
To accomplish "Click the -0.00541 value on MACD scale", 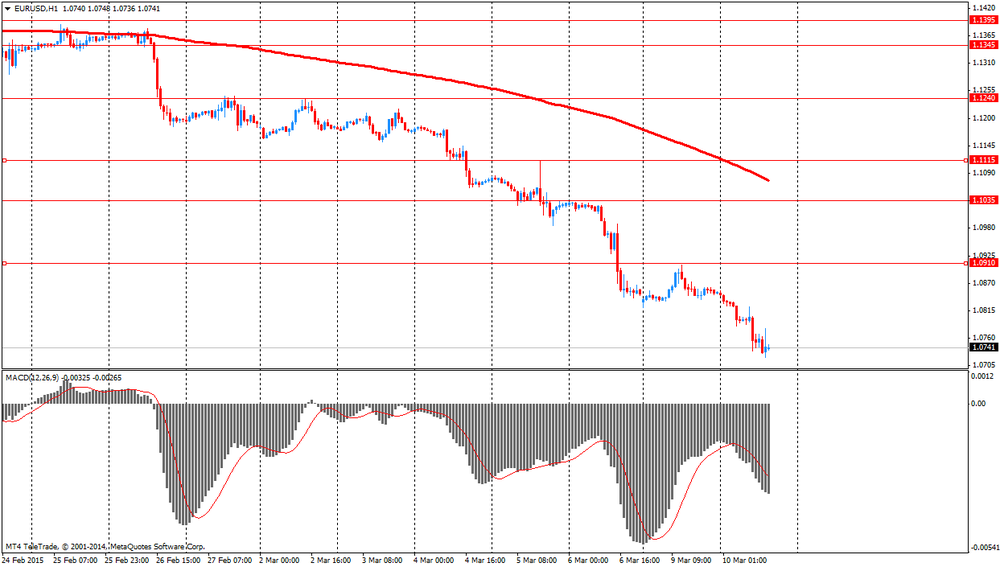I will [984, 548].
